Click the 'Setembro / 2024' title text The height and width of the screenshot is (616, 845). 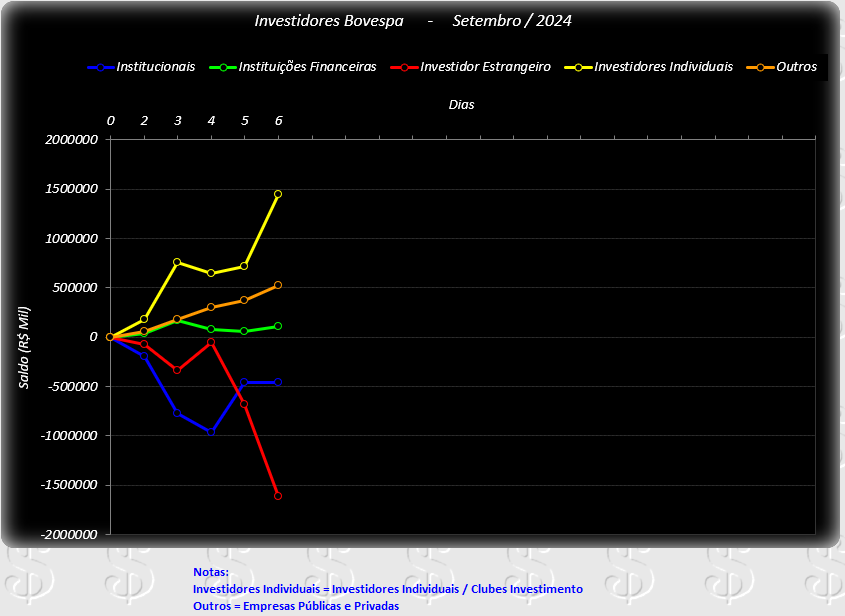tap(512, 21)
